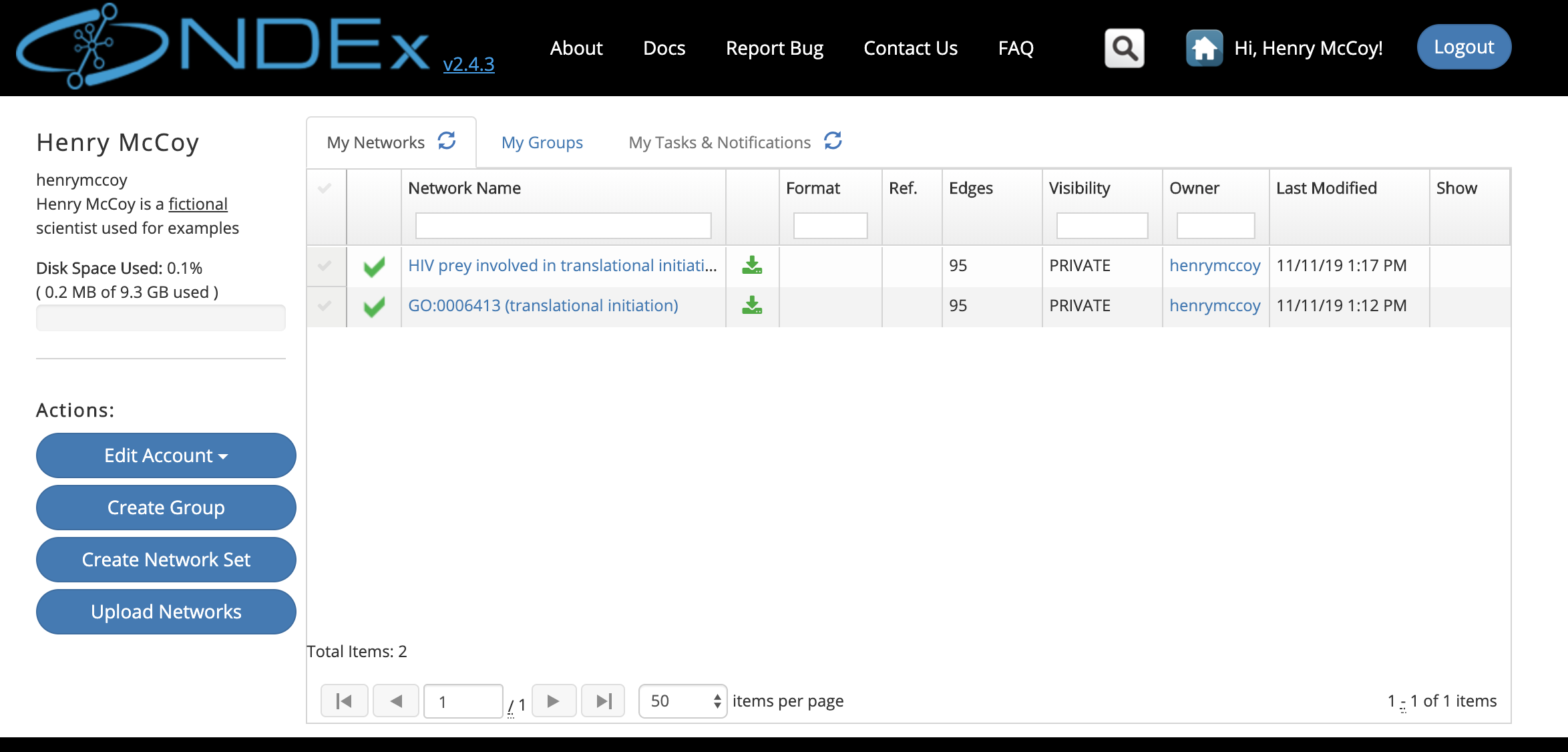Click the magnifying glass search icon

pos(1124,48)
